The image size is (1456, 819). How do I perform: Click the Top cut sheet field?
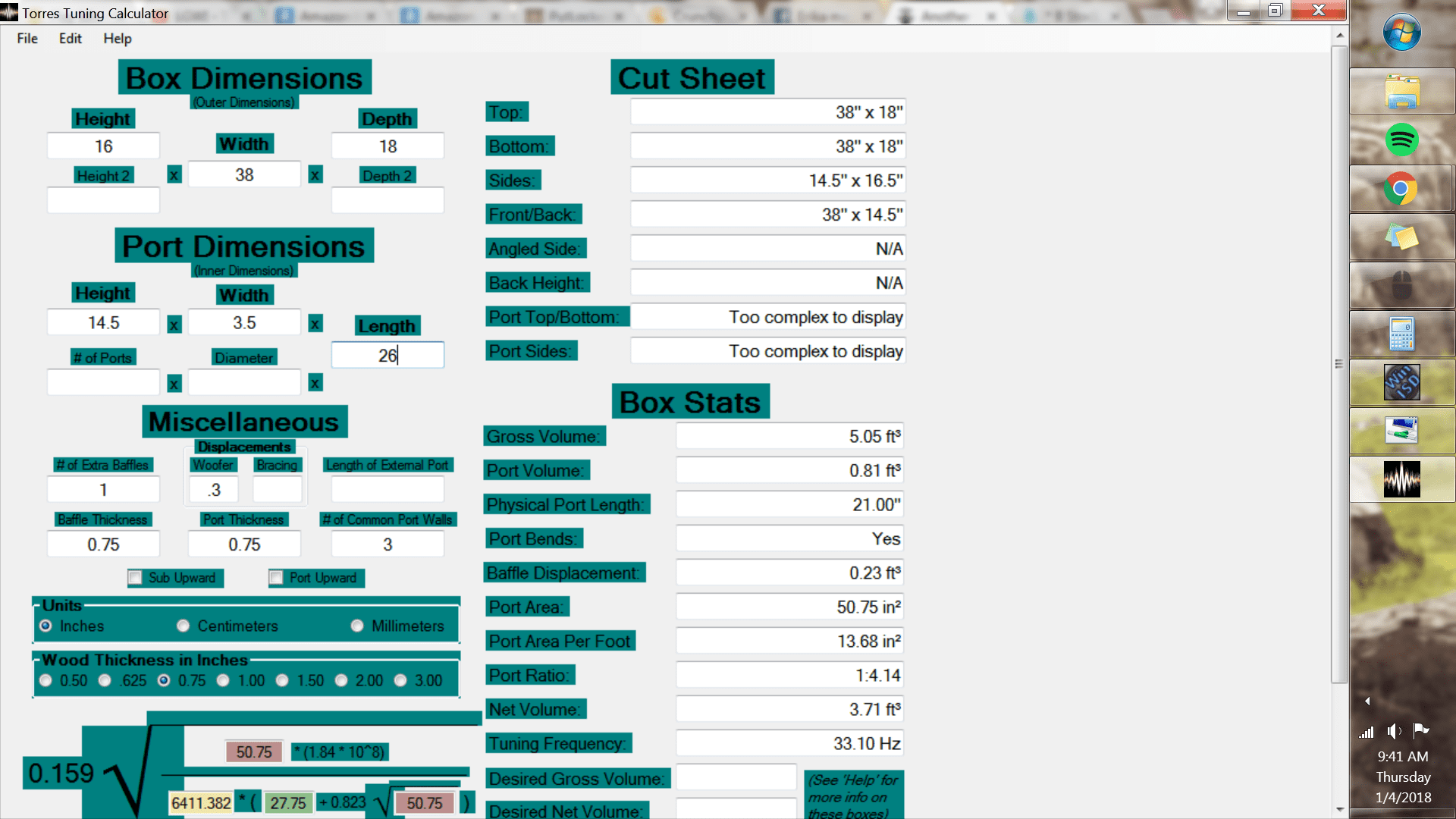pyautogui.click(x=767, y=112)
